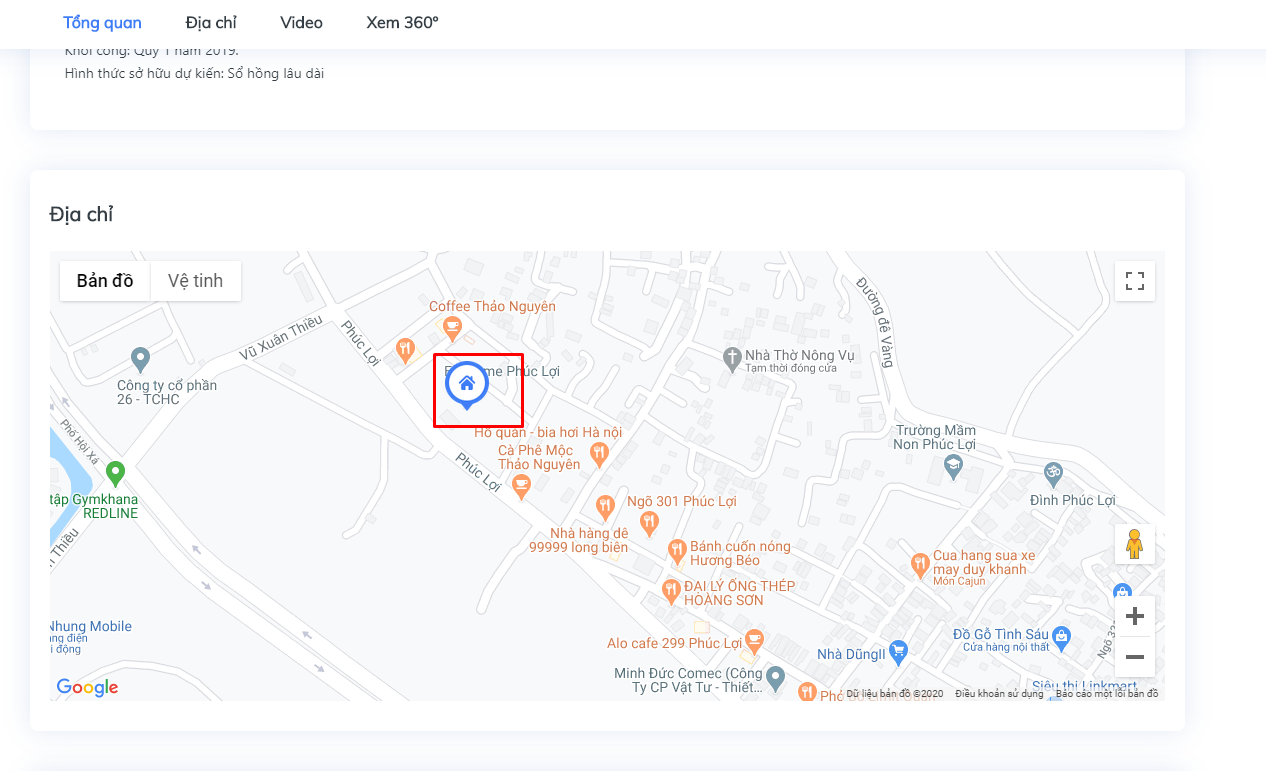This screenshot has width=1266, height=771.
Task: Open the Xem 360° tab
Action: point(402,22)
